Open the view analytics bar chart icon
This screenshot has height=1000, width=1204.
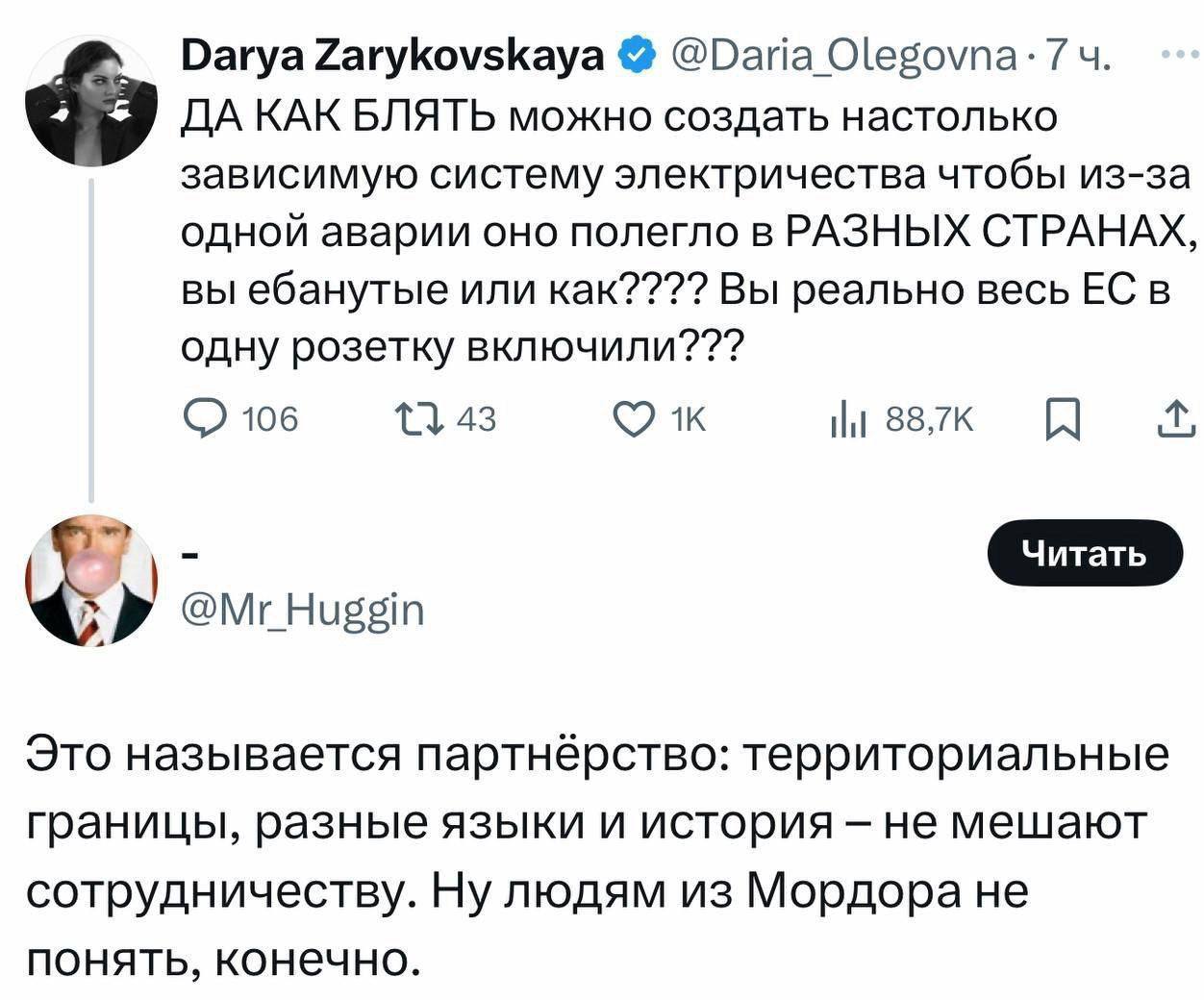pyautogui.click(x=848, y=419)
